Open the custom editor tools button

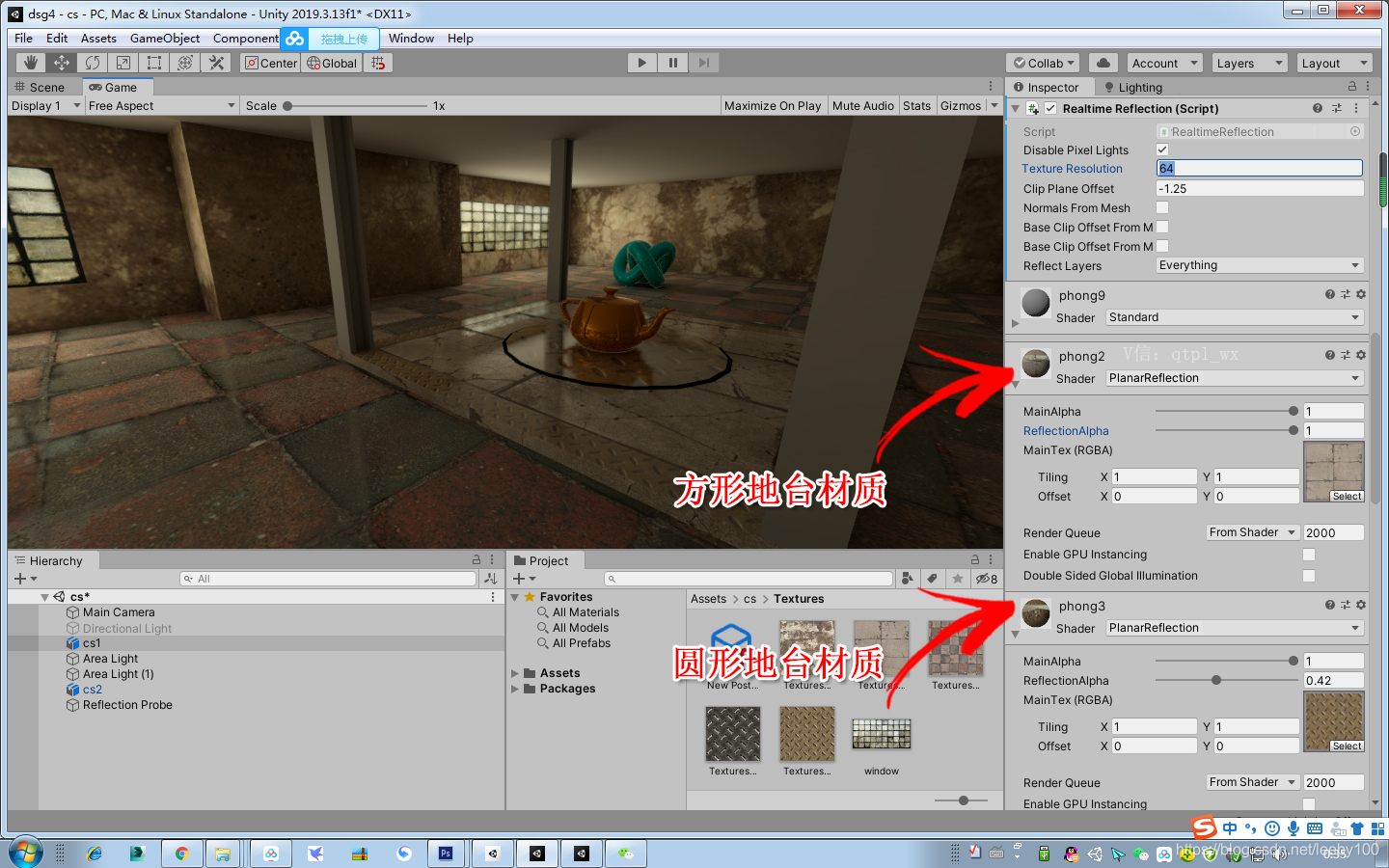click(216, 63)
